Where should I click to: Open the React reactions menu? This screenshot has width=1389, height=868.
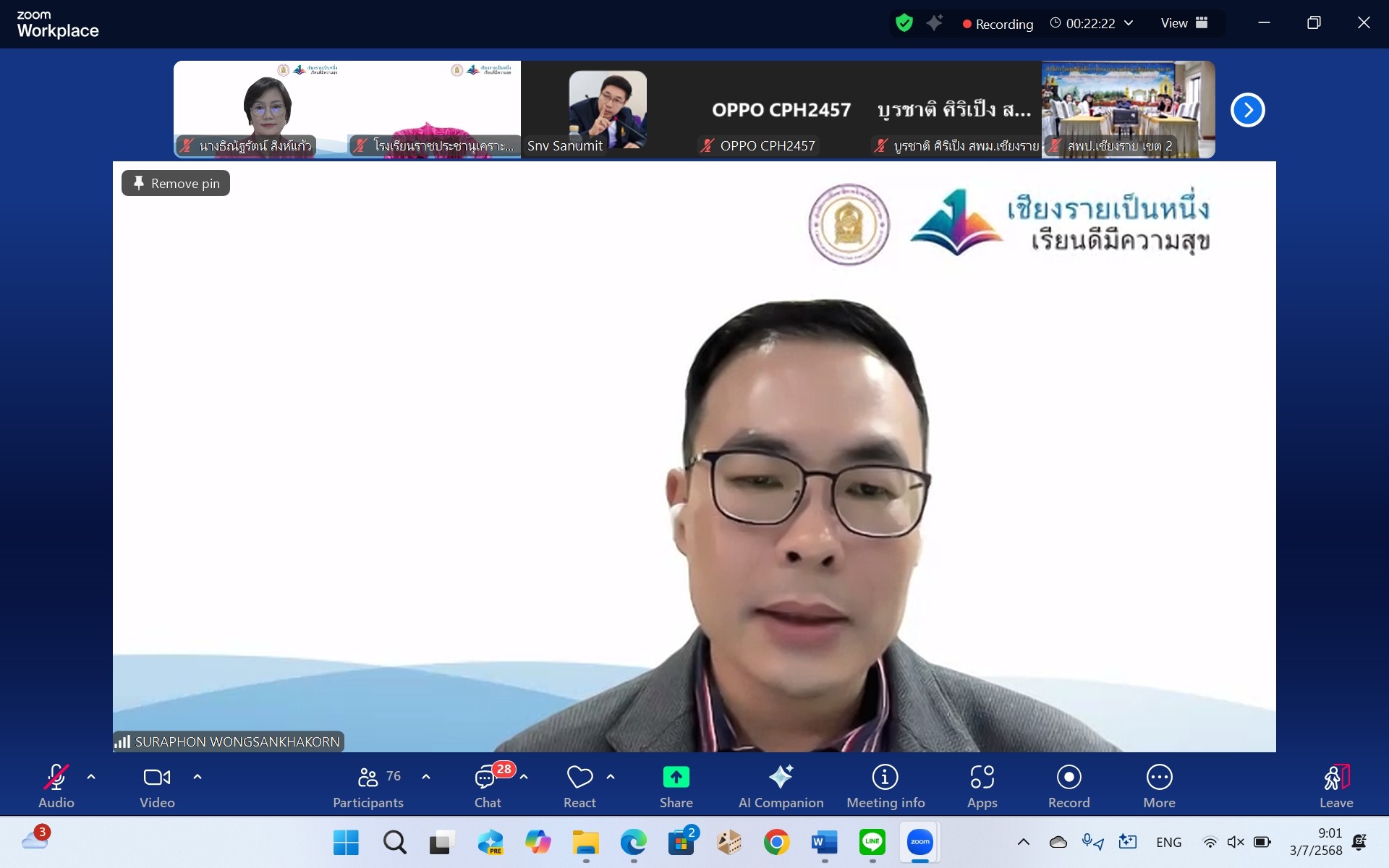pos(579,778)
